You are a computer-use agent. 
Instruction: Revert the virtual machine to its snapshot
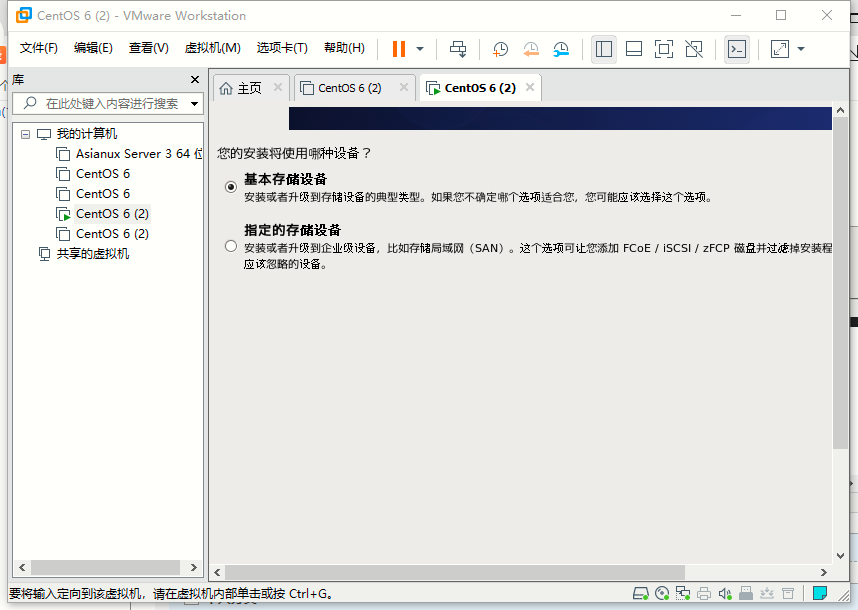click(x=530, y=49)
